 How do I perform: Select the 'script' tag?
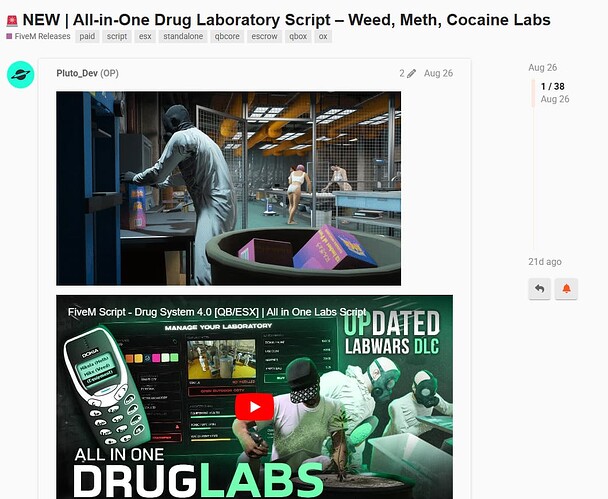[x=117, y=36]
